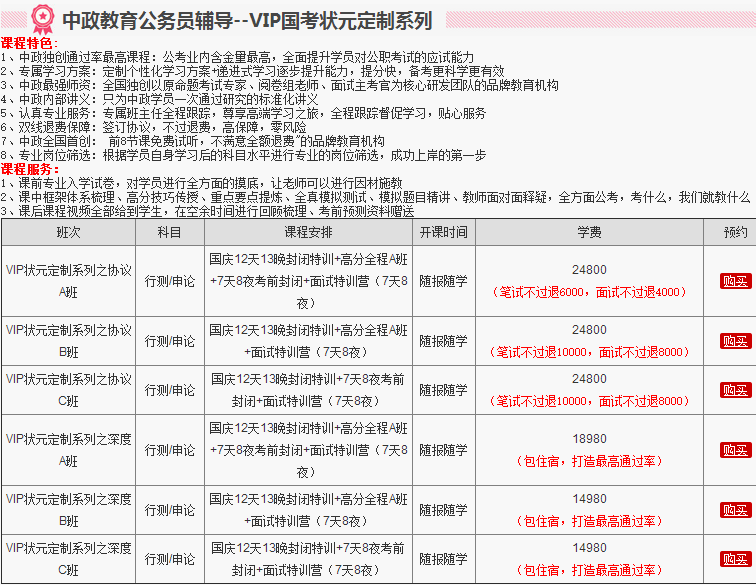Select the 学费 column header
This screenshot has height=585, width=756.
(x=589, y=232)
